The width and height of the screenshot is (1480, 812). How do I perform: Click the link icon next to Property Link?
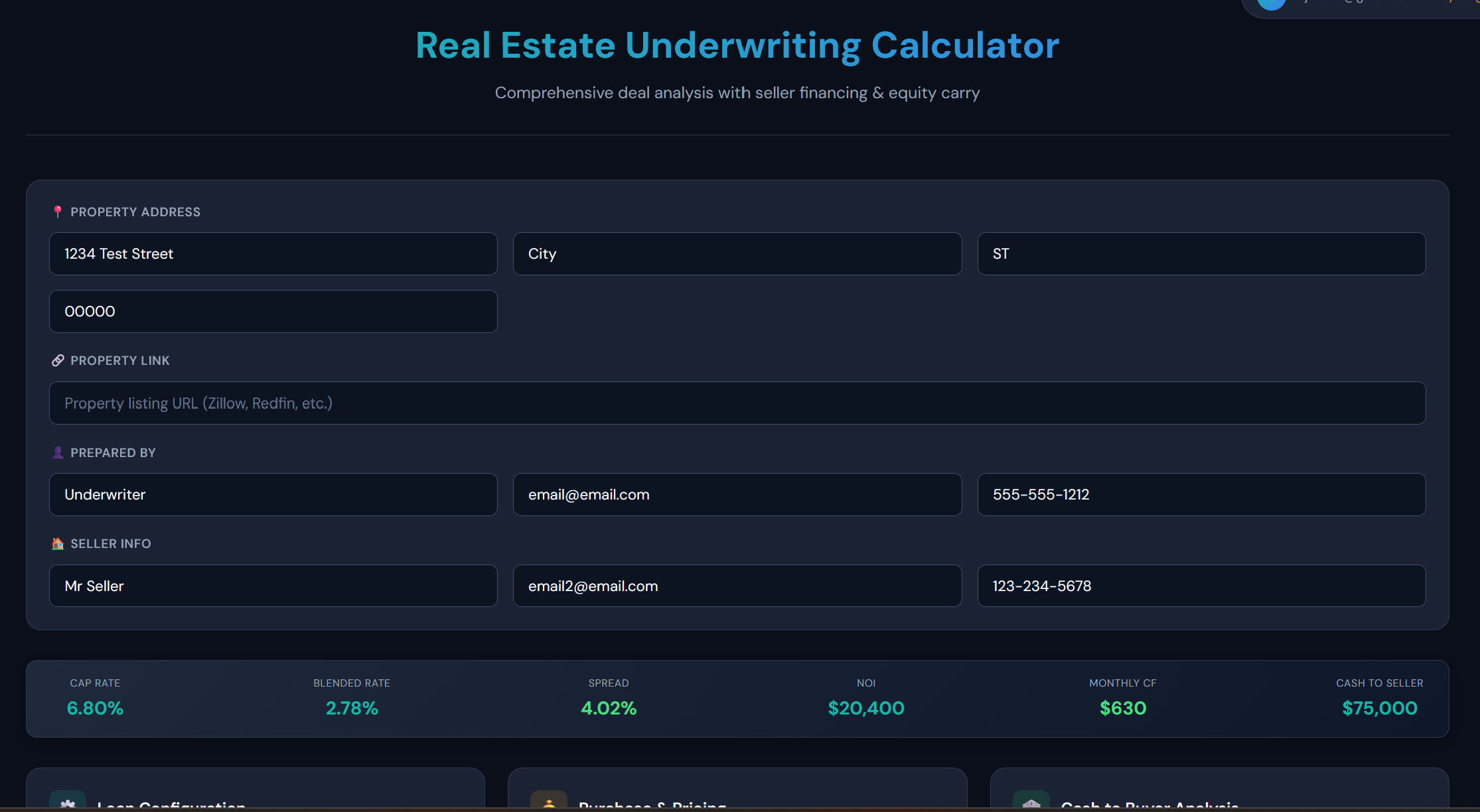click(58, 360)
